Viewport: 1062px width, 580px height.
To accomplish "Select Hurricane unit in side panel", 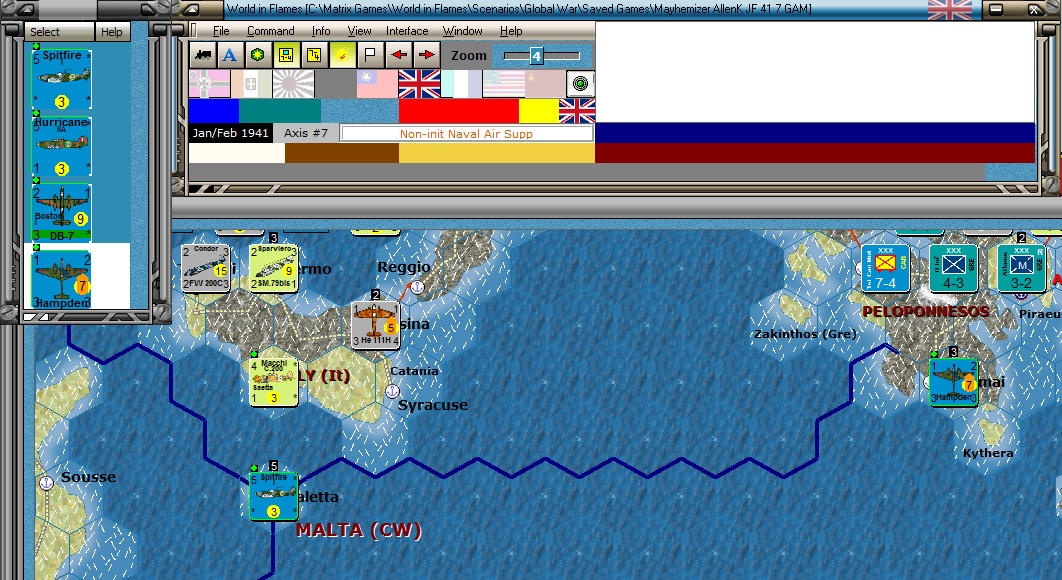I will (x=61, y=146).
